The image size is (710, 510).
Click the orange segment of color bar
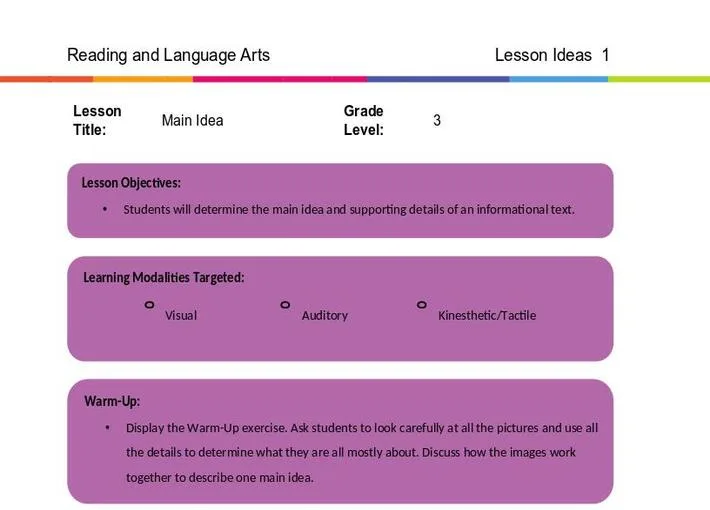tap(143, 79)
